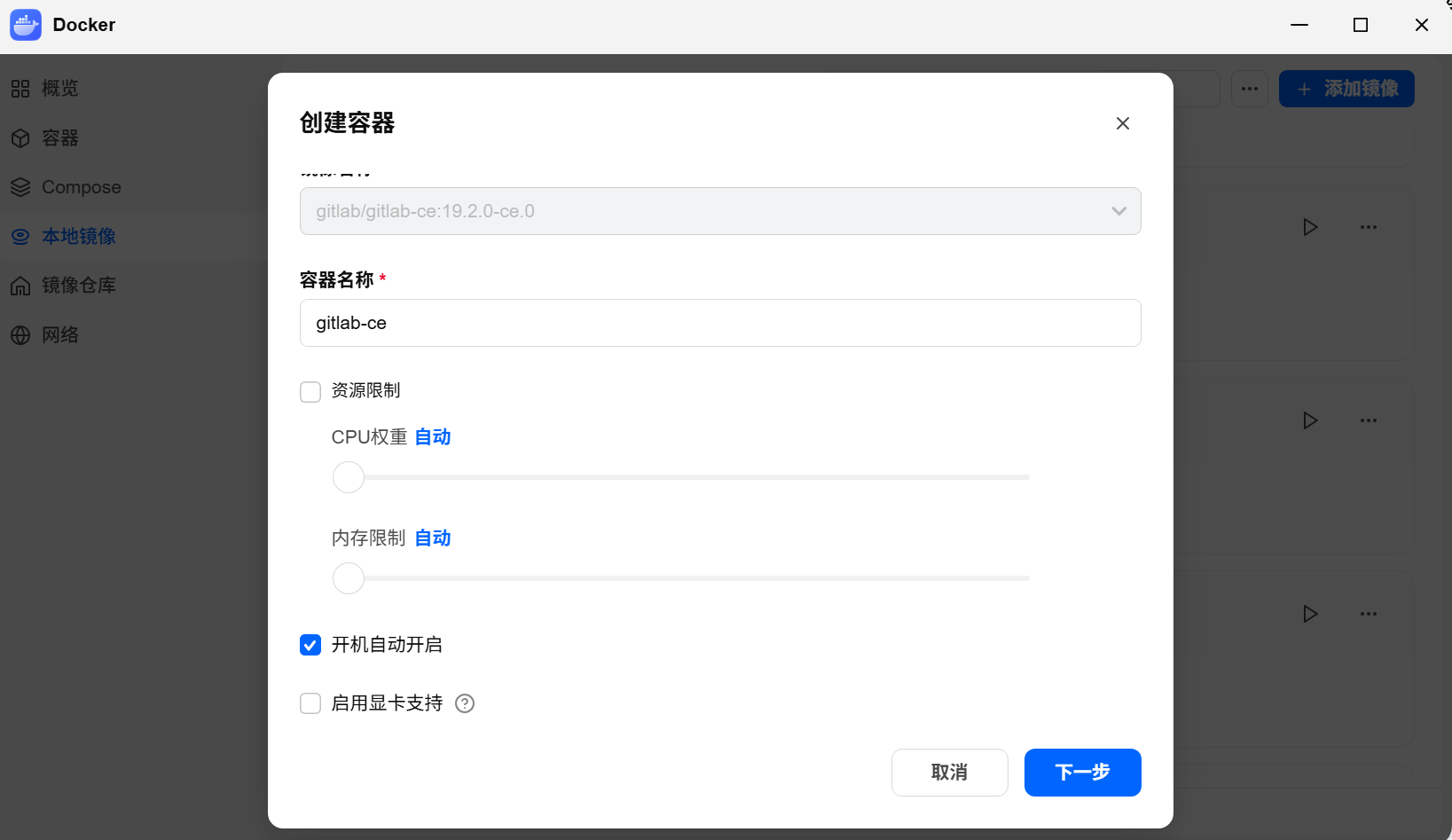Run the second image with play icon
Image resolution: width=1452 pixels, height=840 pixels.
click(x=1309, y=420)
